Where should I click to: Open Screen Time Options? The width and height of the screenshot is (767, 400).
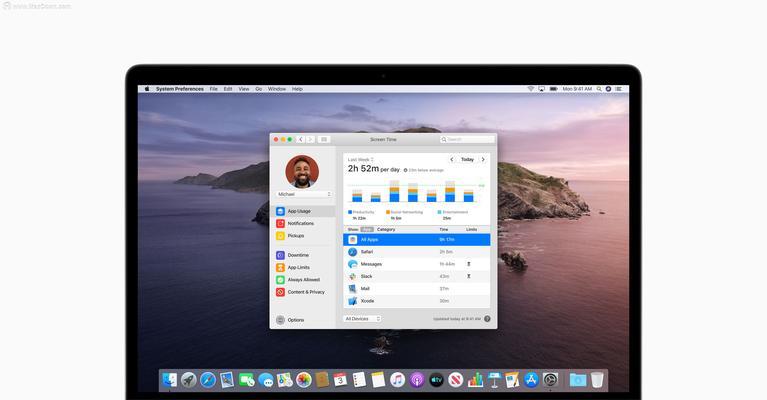290,320
